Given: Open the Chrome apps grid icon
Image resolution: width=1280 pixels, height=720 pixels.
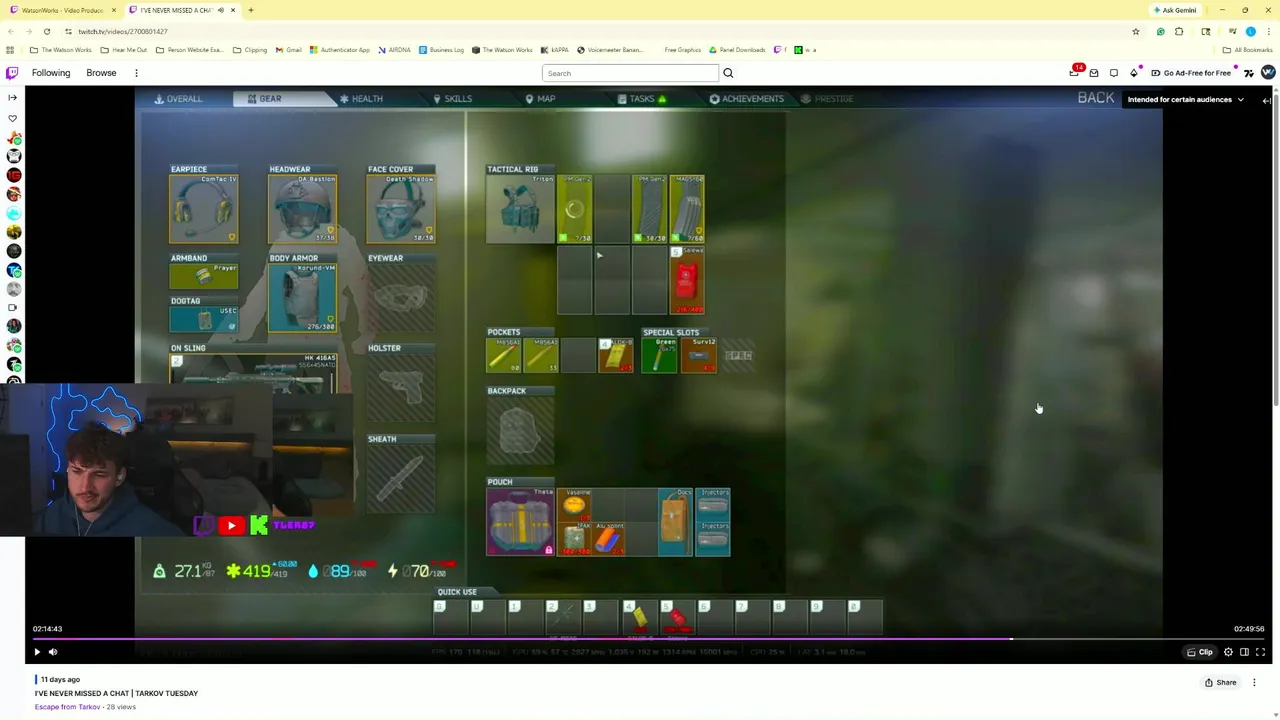Looking at the screenshot, I should pos(10,50).
